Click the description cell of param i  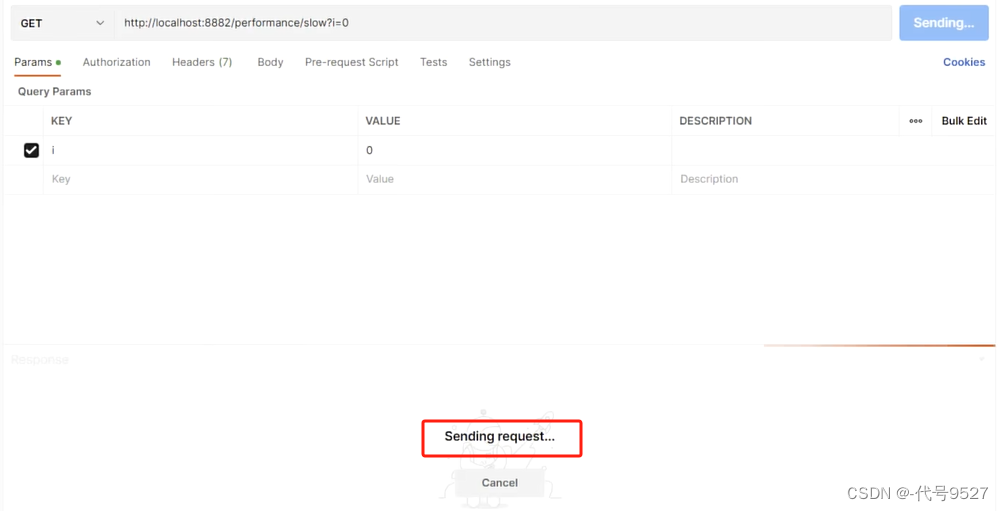tap(832, 150)
